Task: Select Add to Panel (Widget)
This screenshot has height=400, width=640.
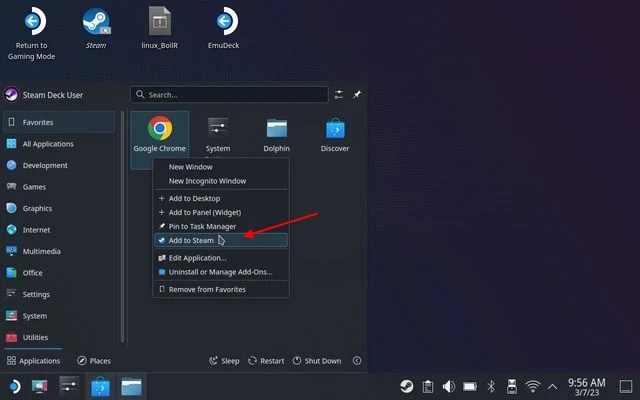Action: click(x=221, y=212)
